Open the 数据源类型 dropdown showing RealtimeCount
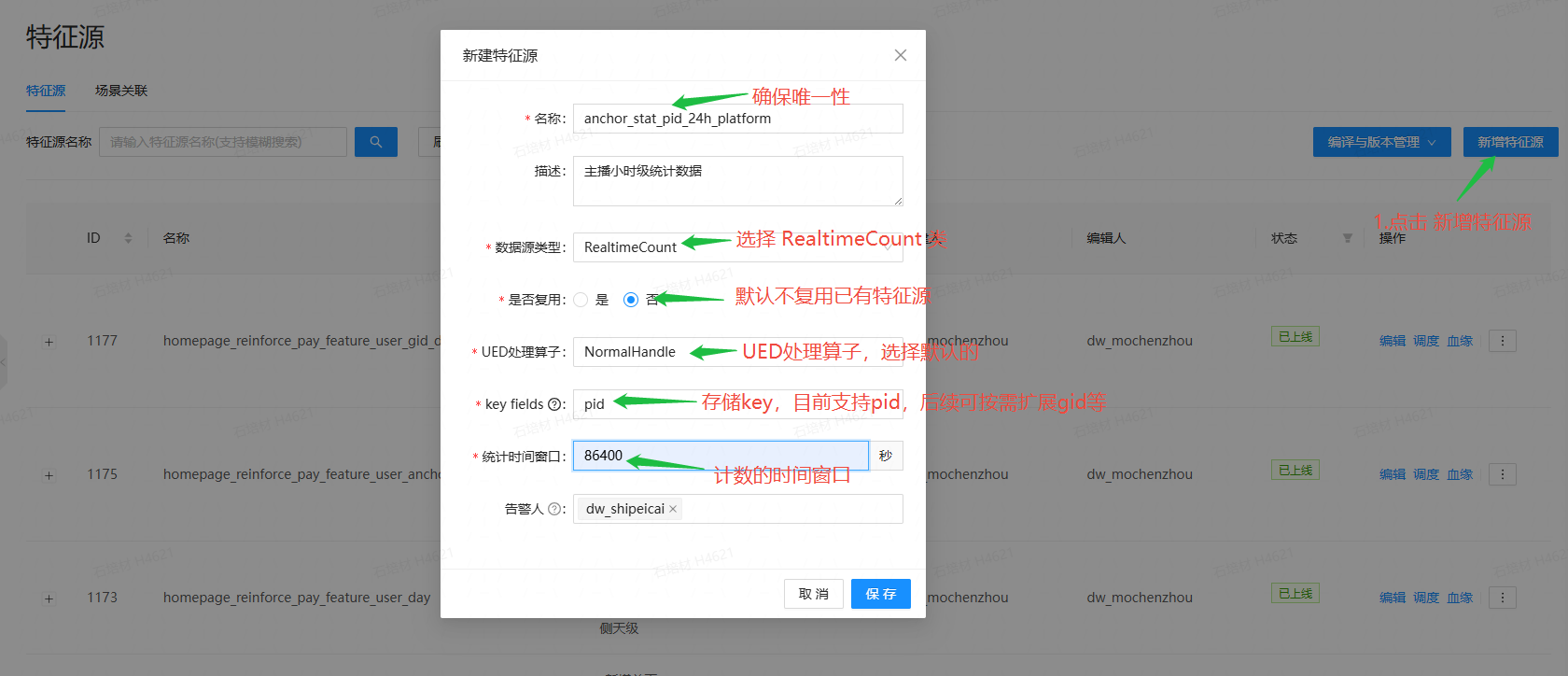Viewport: 1568px width, 676px height. (x=737, y=247)
